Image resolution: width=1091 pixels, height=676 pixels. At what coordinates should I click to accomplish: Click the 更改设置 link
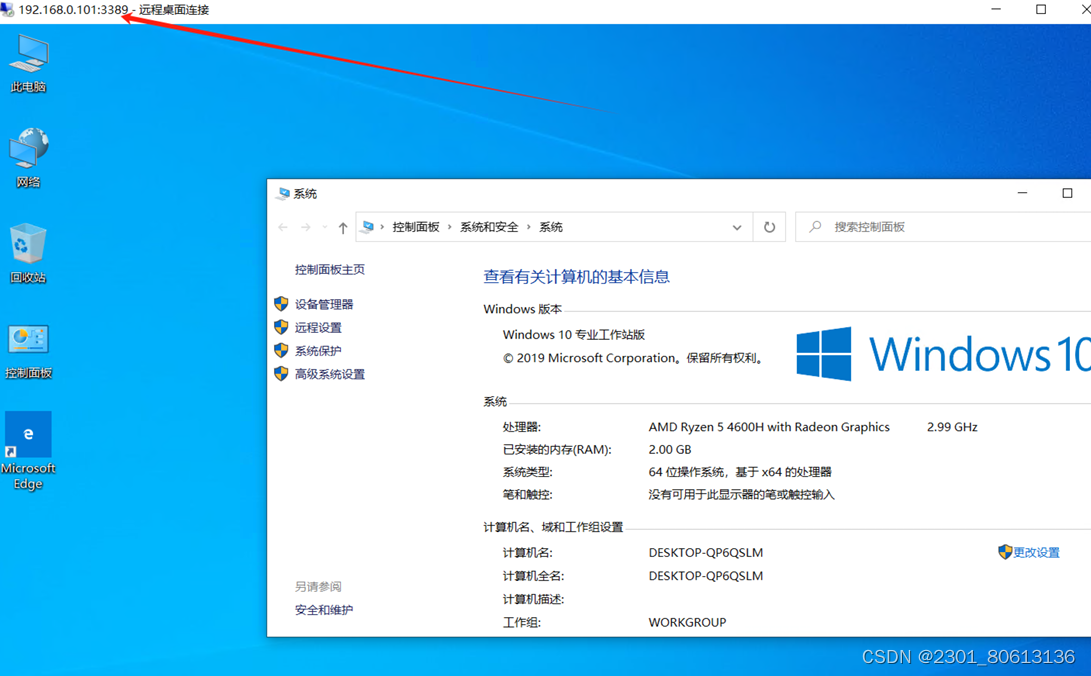pyautogui.click(x=1037, y=552)
